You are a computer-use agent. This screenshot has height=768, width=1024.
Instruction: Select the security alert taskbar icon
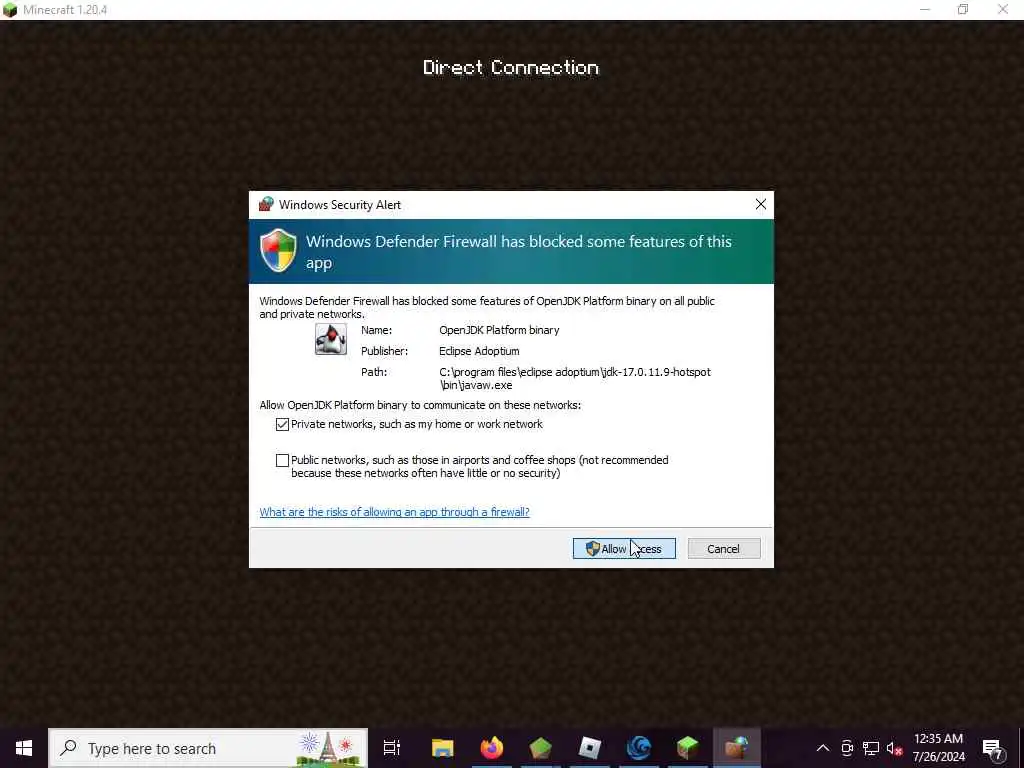coord(737,748)
